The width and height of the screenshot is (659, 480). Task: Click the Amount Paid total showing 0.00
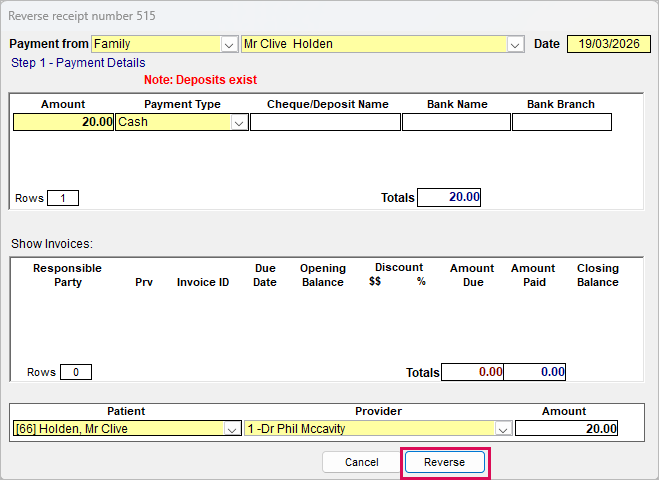click(534, 372)
